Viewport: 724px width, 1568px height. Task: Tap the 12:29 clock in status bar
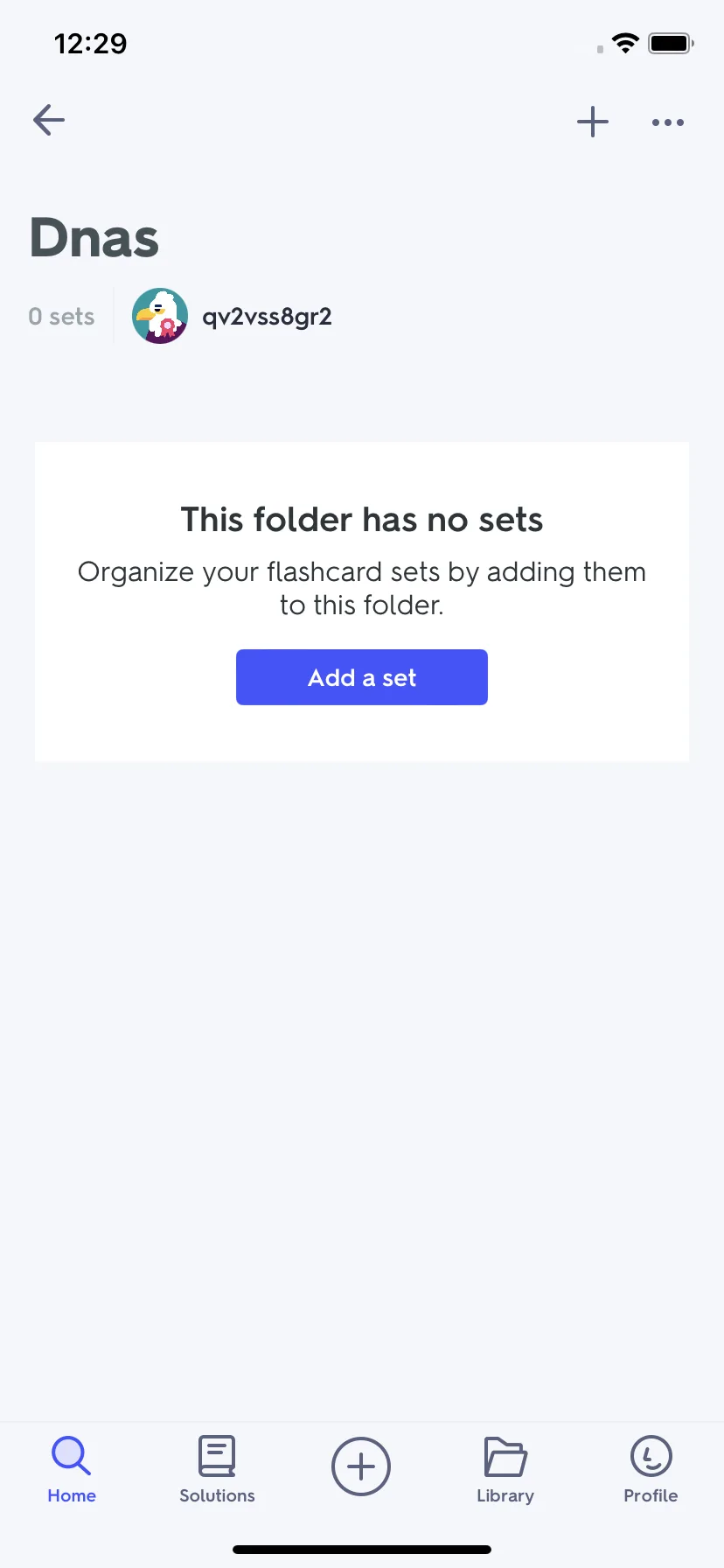pyautogui.click(x=91, y=44)
